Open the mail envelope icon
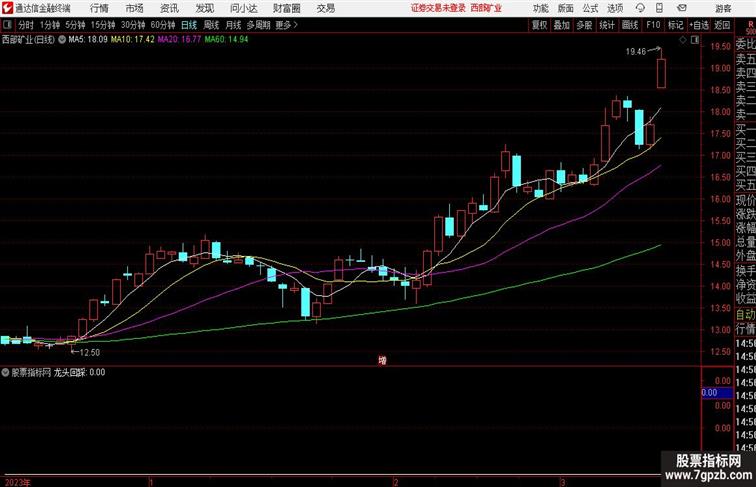Image resolution: width=756 pixels, height=487 pixels. pos(682,8)
